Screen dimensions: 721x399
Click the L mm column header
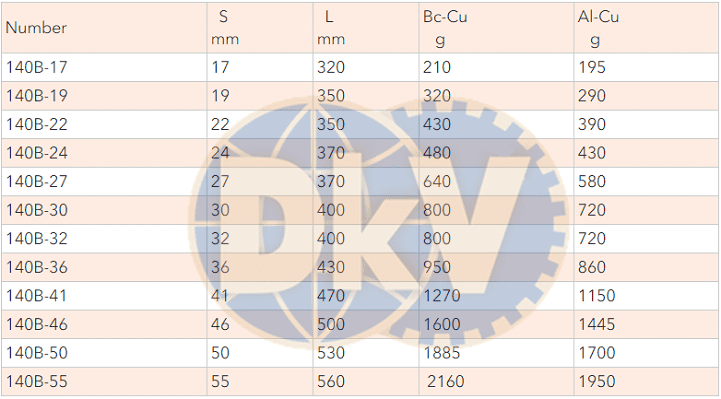[331, 28]
